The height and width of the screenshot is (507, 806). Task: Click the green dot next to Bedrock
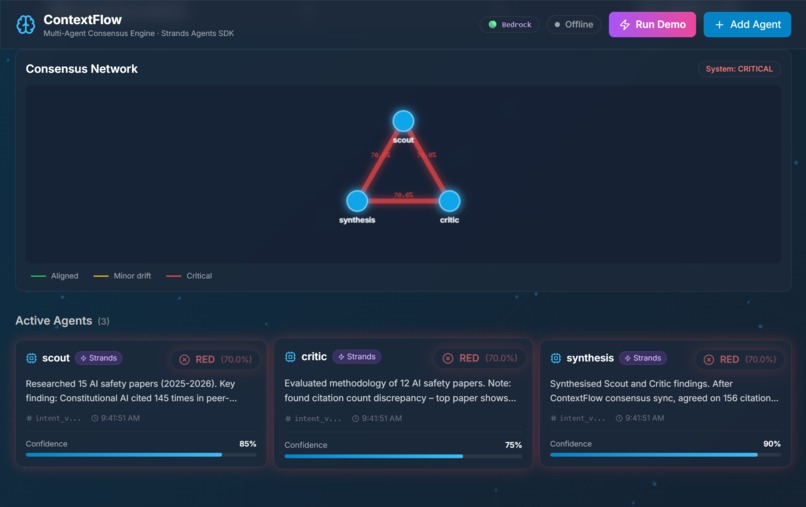point(492,24)
